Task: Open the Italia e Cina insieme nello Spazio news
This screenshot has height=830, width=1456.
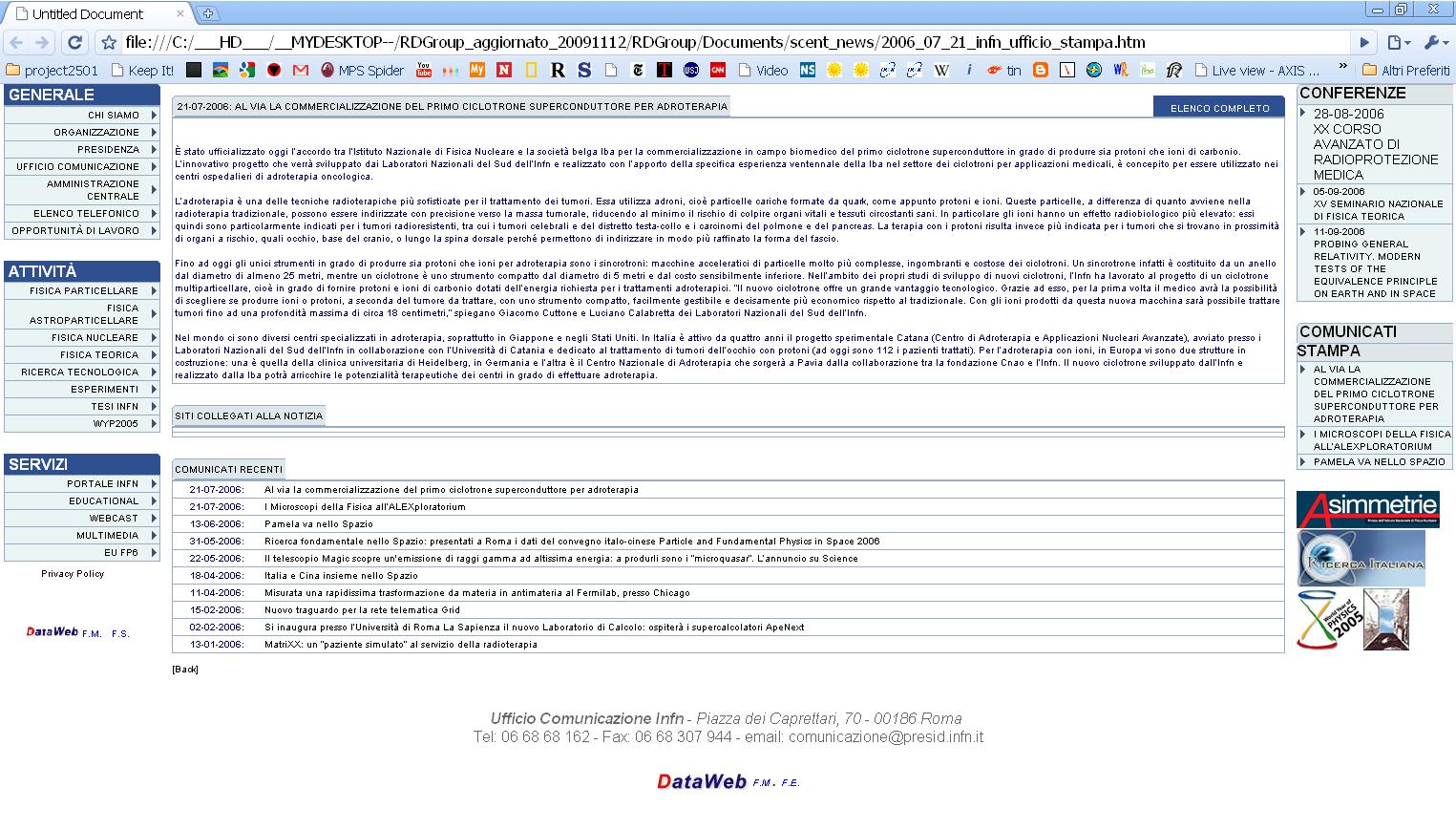Action: (341, 576)
